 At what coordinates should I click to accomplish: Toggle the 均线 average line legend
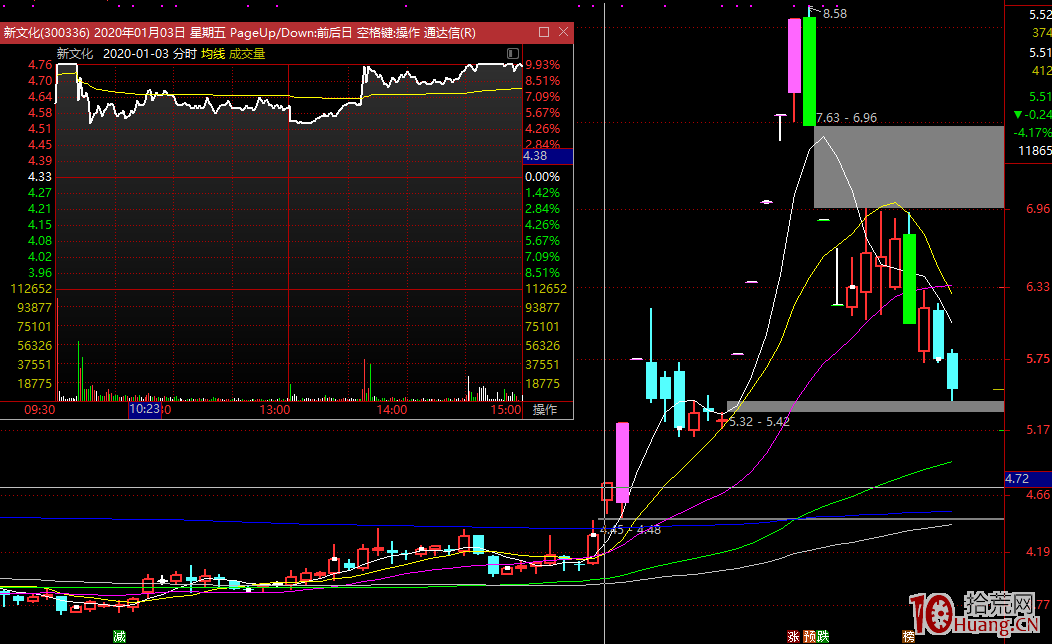pos(213,54)
